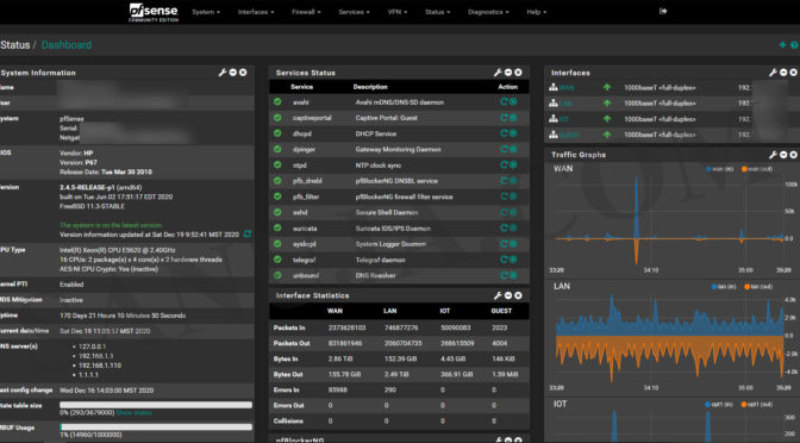Click the spike in the WAN traffic graph

click(x=636, y=219)
